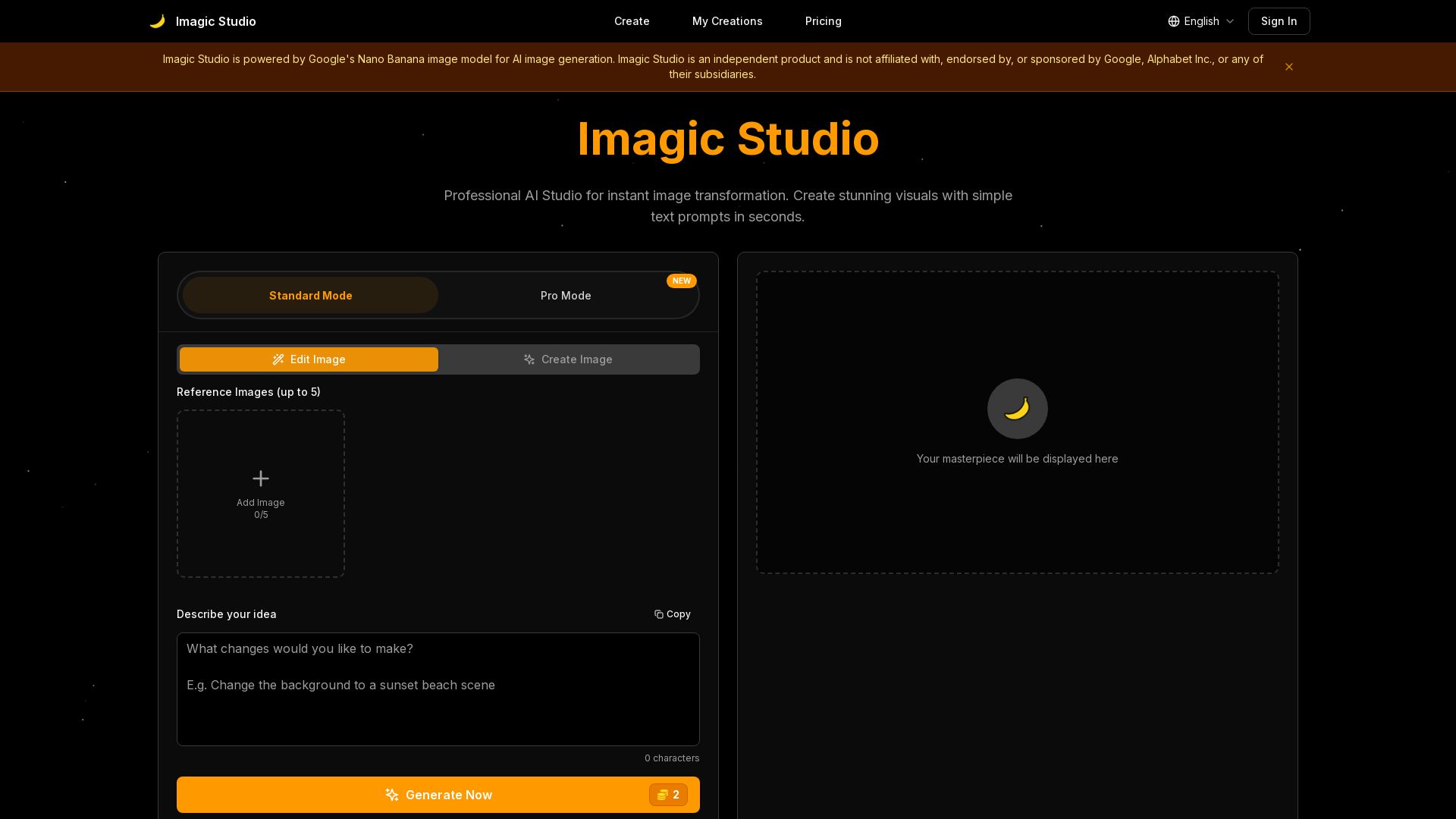Click the 0 characters counter
Screen dimensions: 1456x819
pos(672,758)
